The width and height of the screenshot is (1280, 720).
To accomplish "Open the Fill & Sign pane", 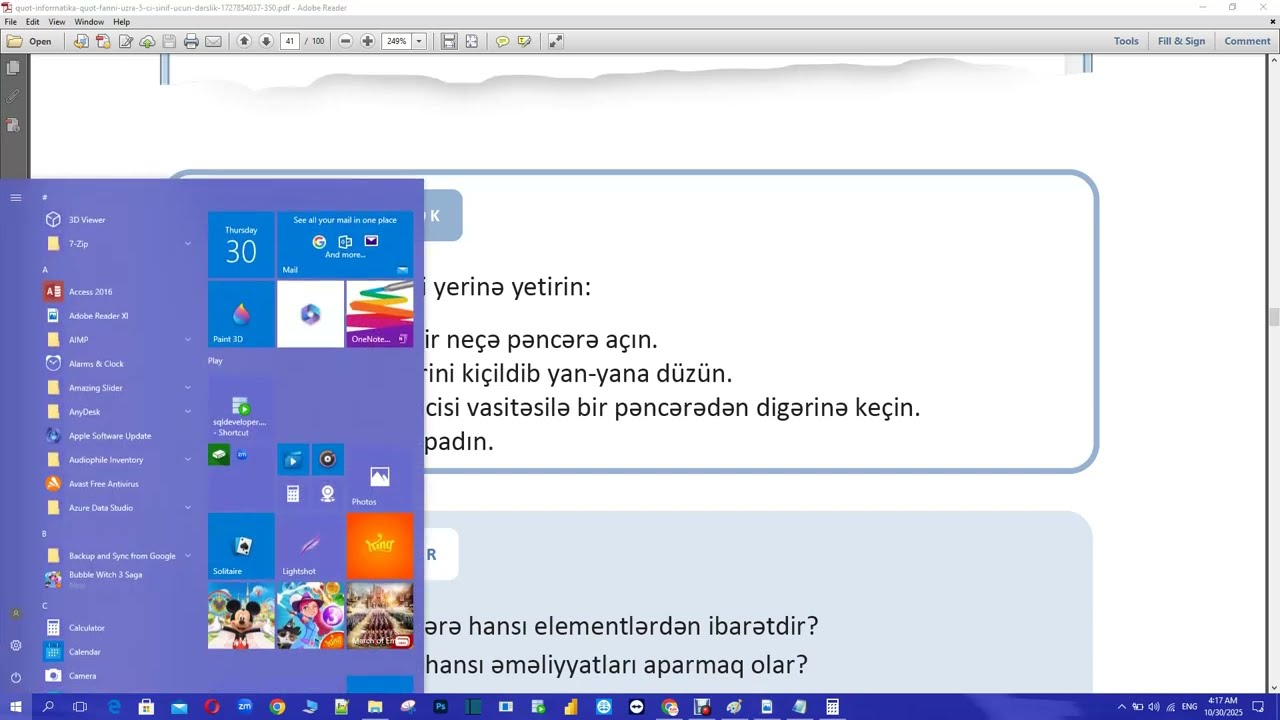I will [x=1181, y=41].
